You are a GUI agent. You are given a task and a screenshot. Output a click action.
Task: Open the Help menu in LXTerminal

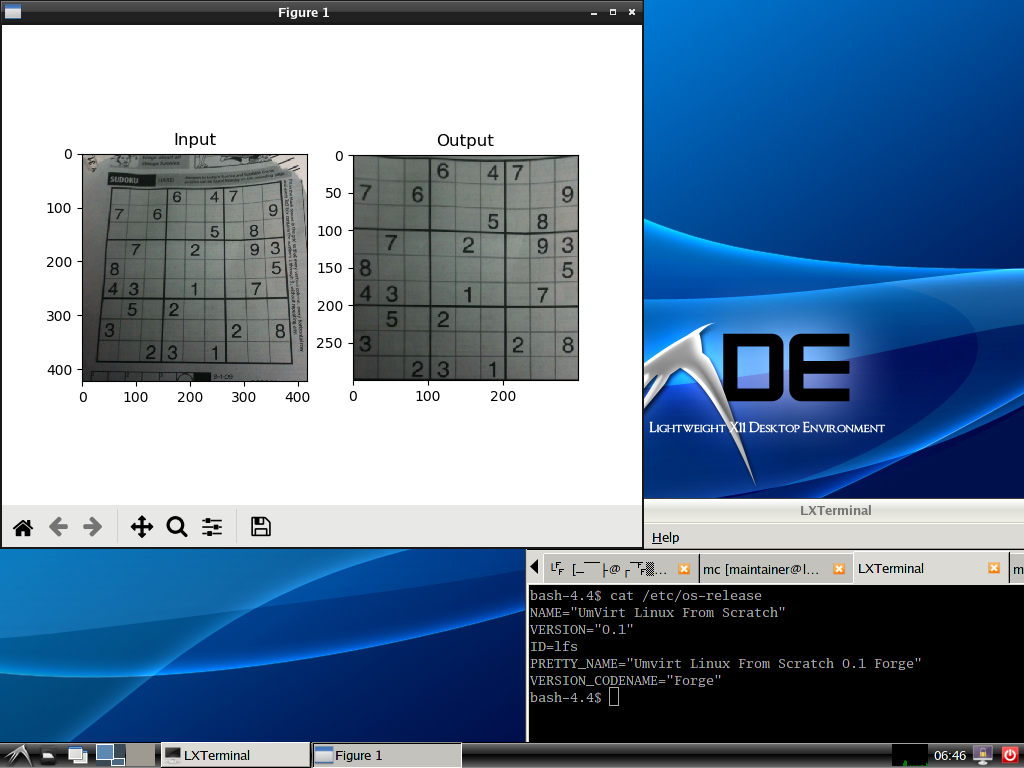pos(665,538)
